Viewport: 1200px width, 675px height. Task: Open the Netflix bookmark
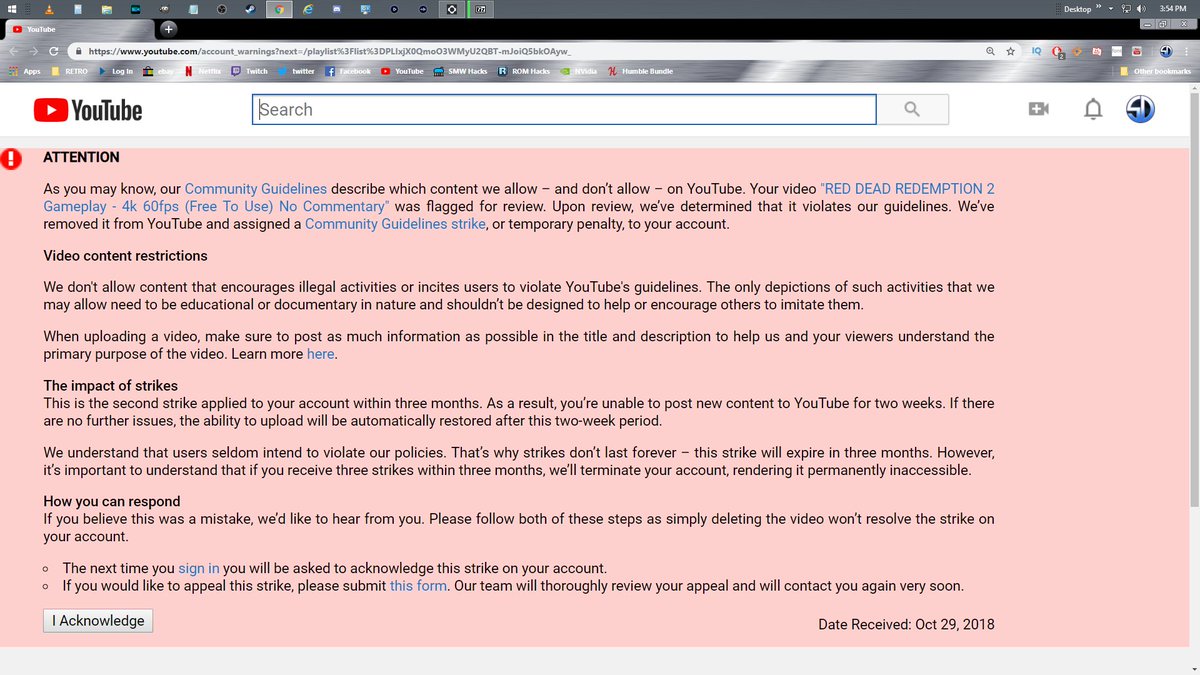(203, 71)
